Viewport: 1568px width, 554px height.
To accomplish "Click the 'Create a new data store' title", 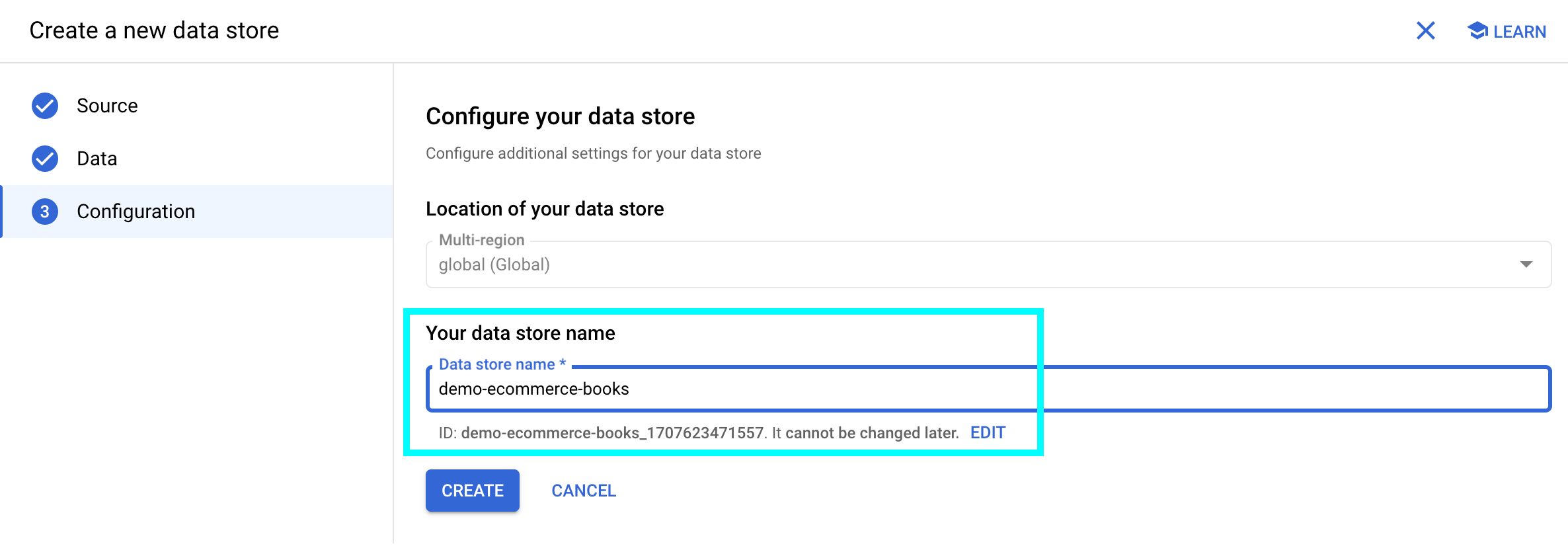I will [x=154, y=30].
